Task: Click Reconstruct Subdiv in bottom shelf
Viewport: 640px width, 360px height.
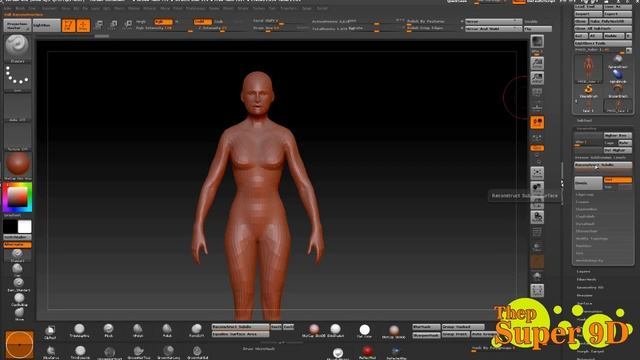Action: coord(240,327)
